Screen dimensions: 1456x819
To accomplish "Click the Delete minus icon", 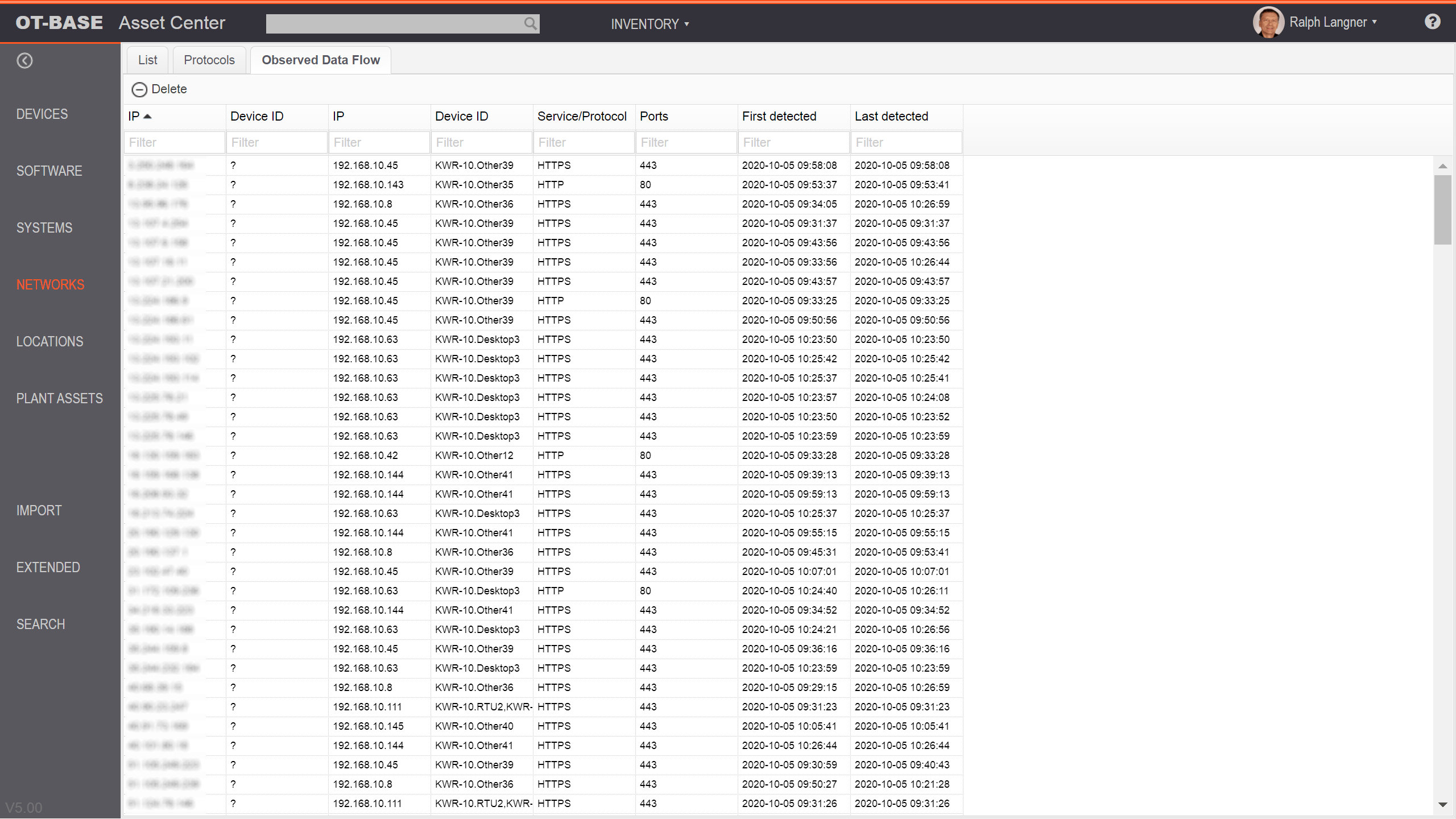I will pos(140,89).
